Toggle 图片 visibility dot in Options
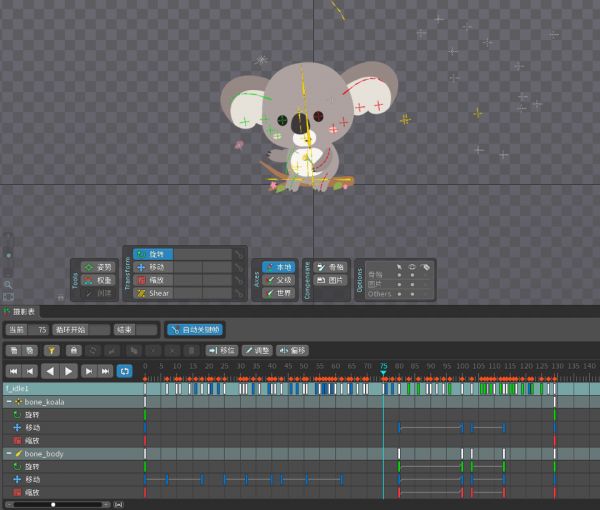The image size is (600, 510). point(412,284)
